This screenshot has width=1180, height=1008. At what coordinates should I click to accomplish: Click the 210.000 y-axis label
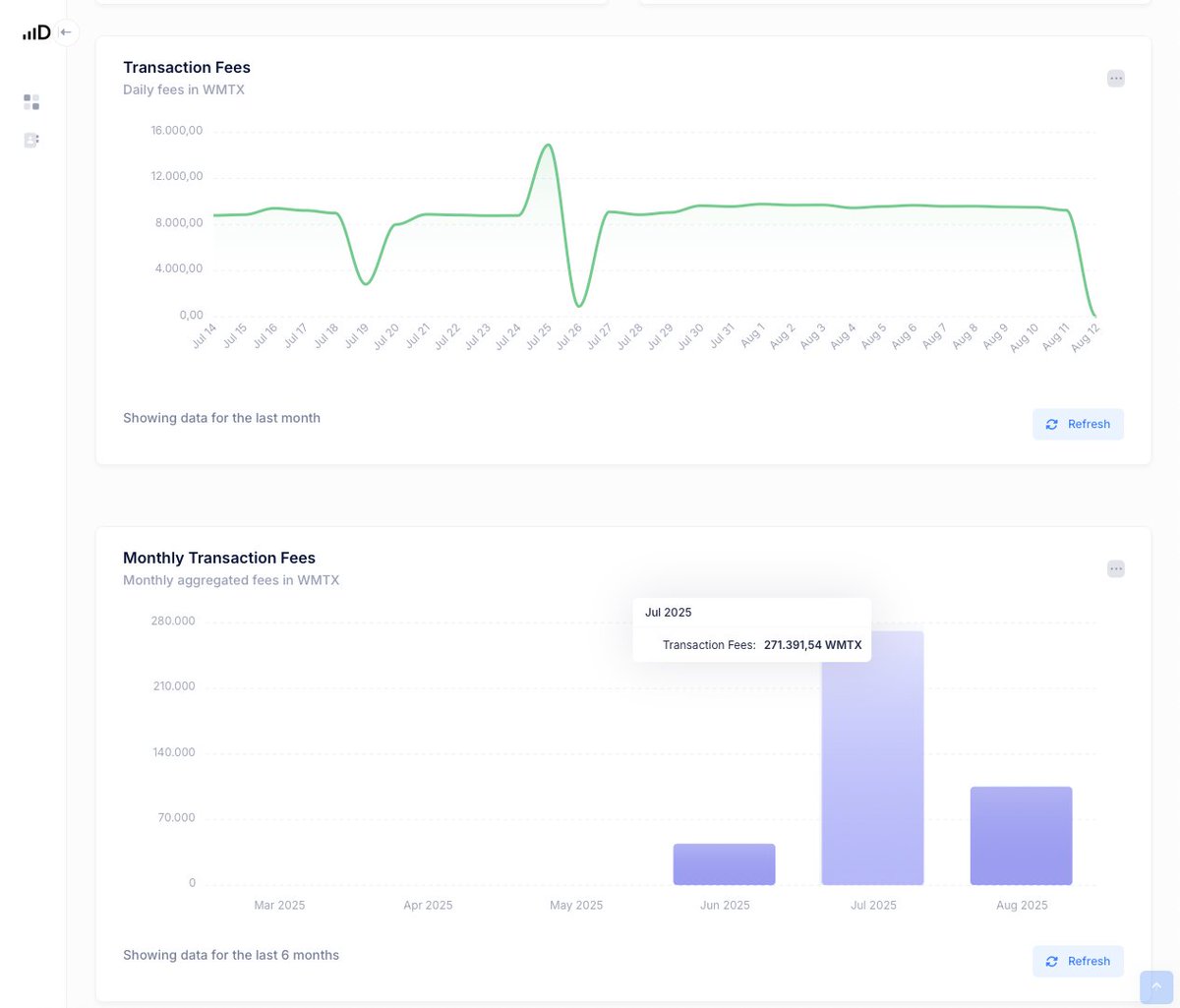click(x=174, y=686)
